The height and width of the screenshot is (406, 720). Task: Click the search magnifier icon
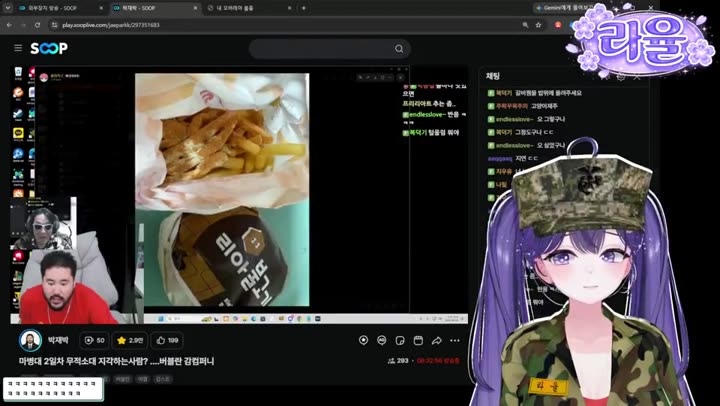click(x=399, y=49)
